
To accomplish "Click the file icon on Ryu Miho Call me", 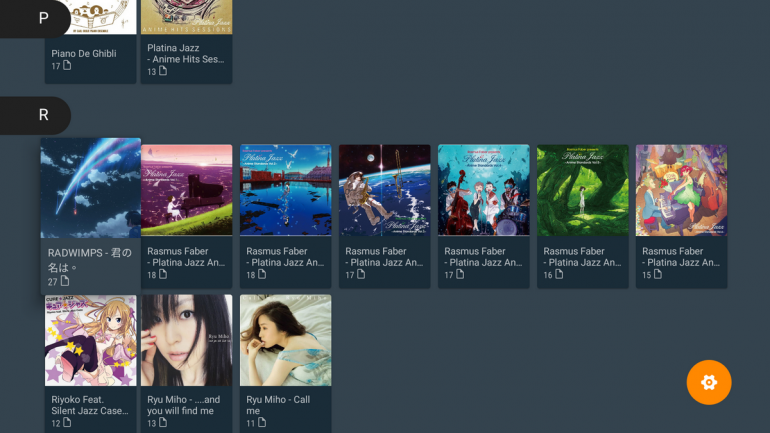I will click(x=263, y=423).
